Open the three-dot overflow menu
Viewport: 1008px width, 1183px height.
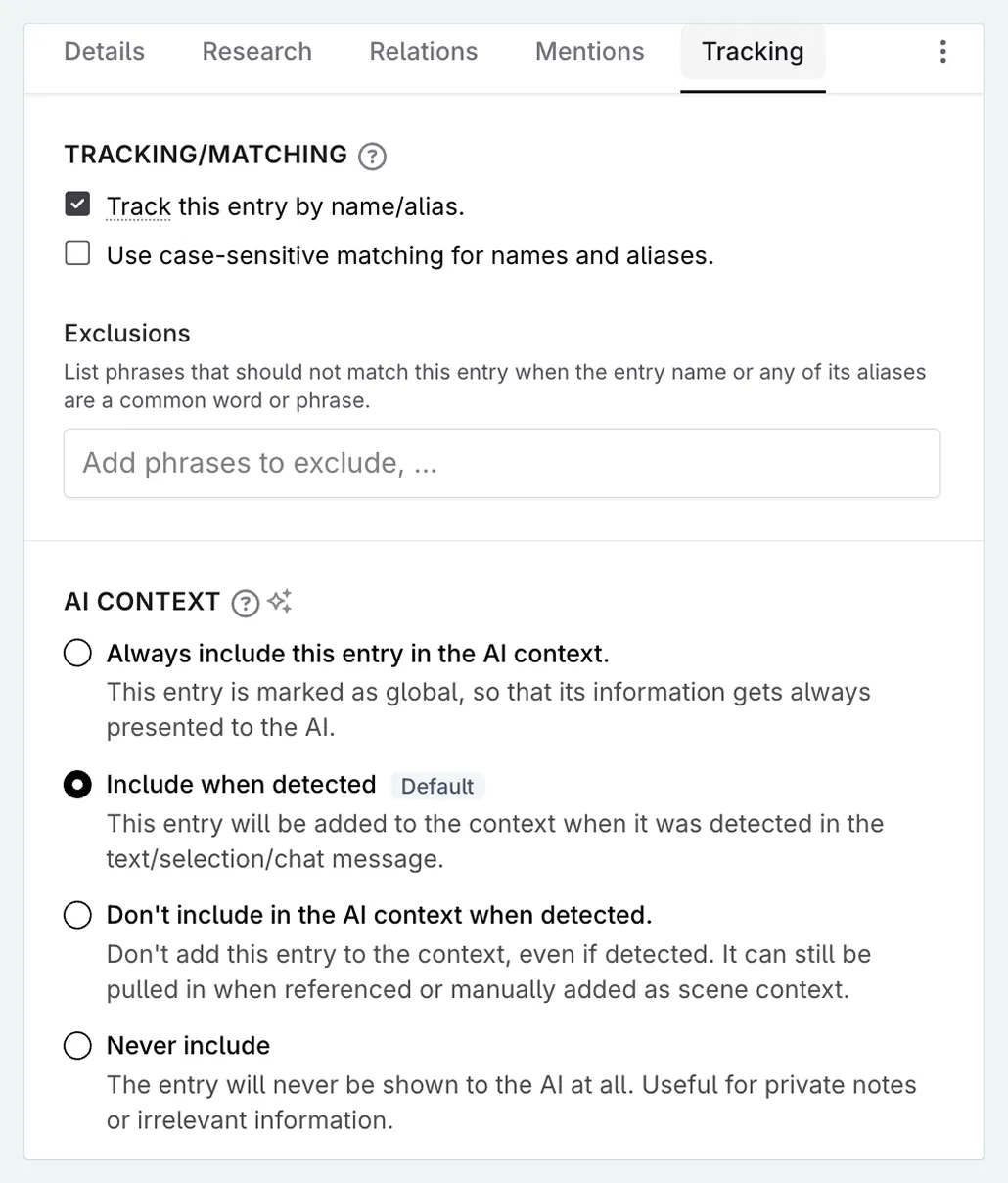point(942,51)
